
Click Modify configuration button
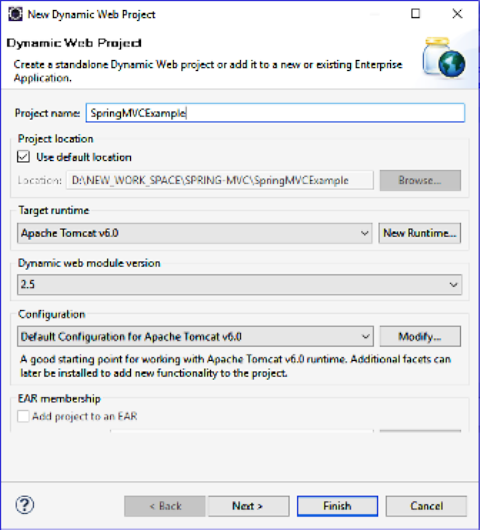pyautogui.click(x=420, y=336)
